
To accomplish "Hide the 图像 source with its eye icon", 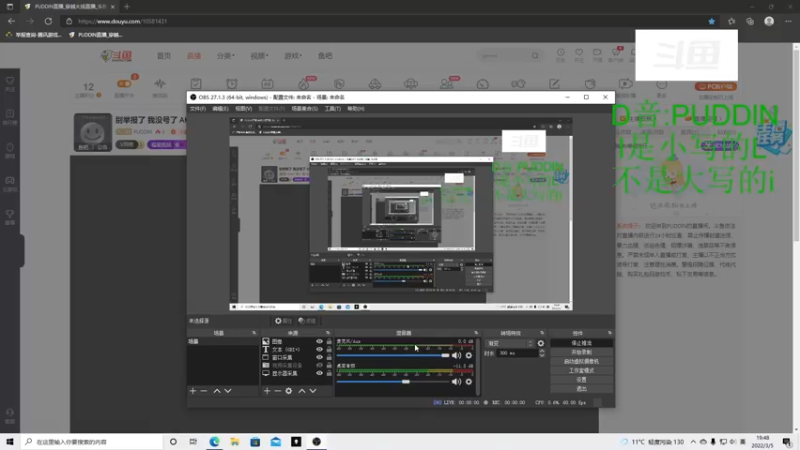I will 319,341.
